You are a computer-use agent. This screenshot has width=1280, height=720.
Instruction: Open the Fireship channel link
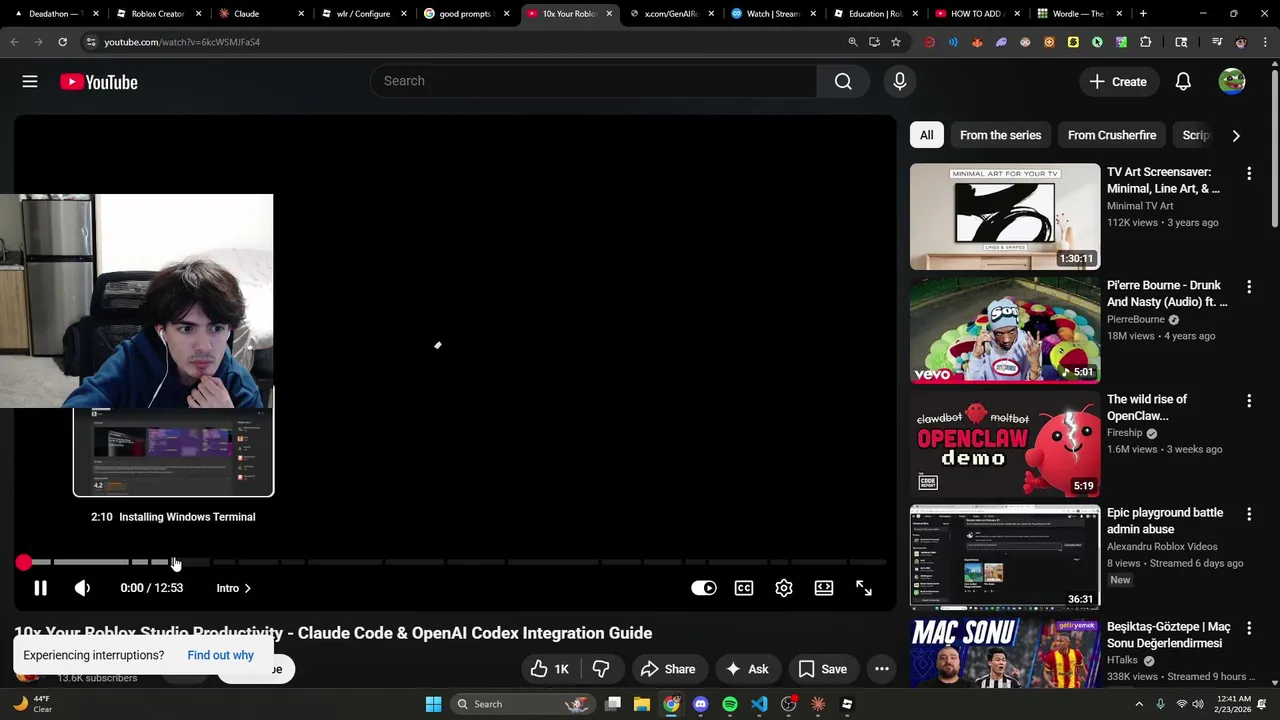1124,433
